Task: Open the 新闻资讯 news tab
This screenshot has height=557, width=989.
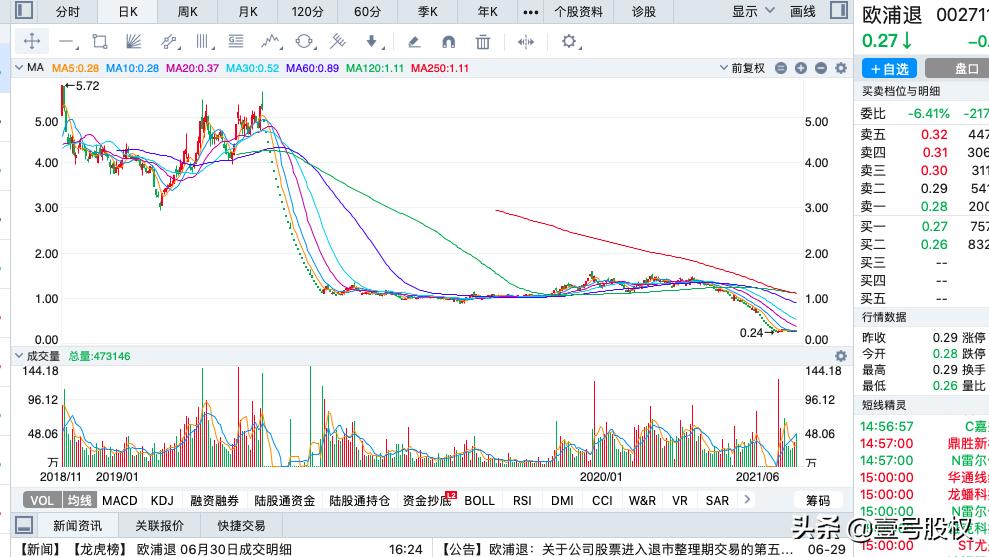Action: click(x=77, y=525)
